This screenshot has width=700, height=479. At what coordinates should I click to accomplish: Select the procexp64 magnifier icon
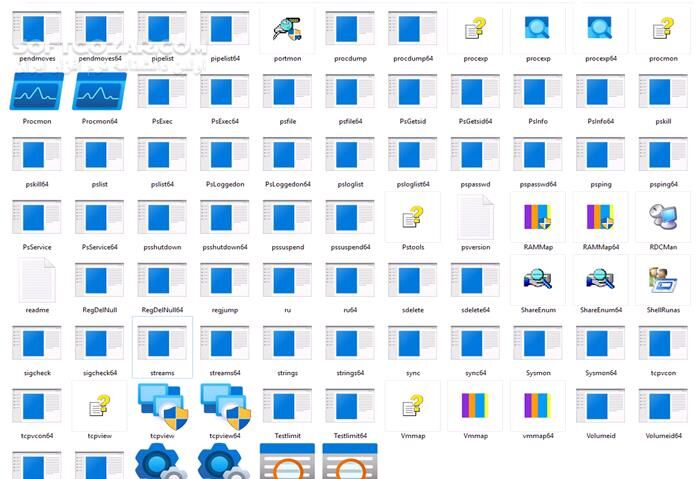[x=600, y=30]
